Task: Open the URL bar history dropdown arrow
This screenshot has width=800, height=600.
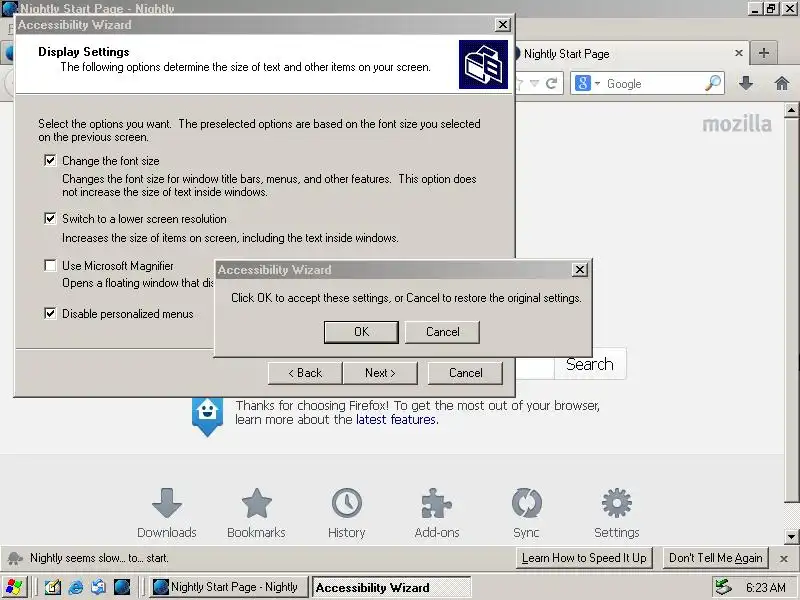Action: [x=534, y=83]
